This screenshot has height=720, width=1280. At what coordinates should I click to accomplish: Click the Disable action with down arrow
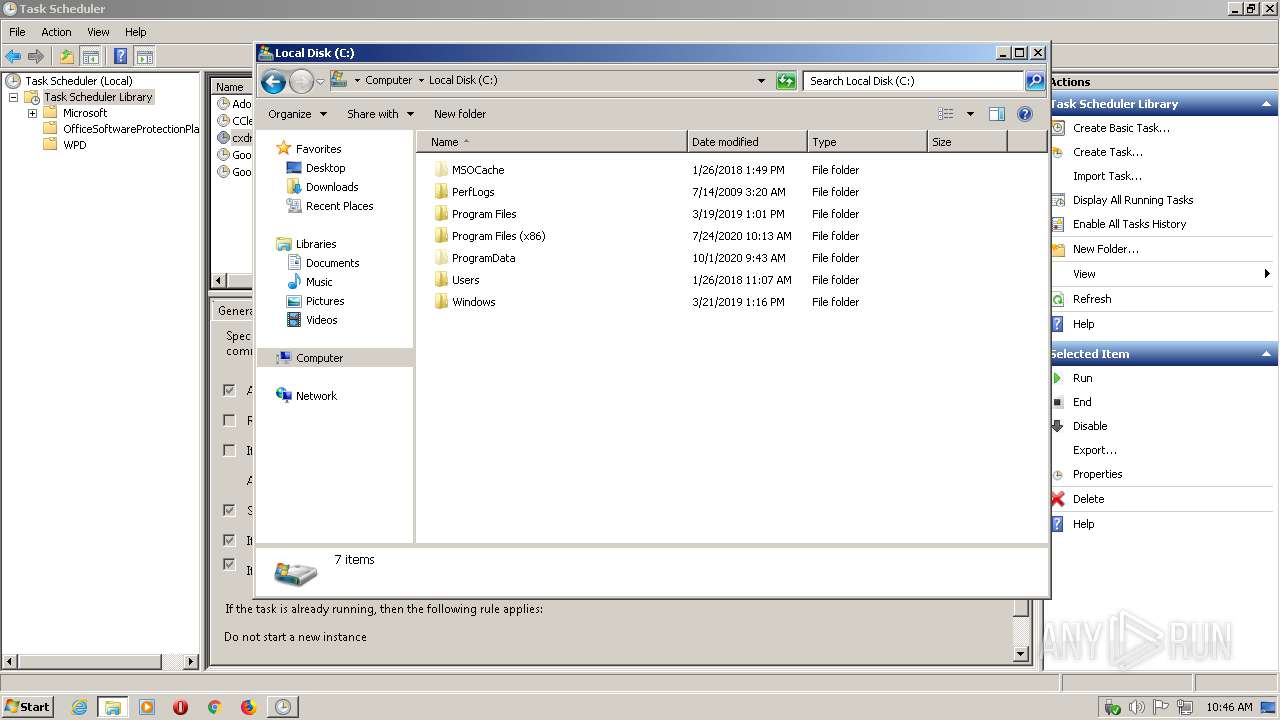[x=1090, y=426]
